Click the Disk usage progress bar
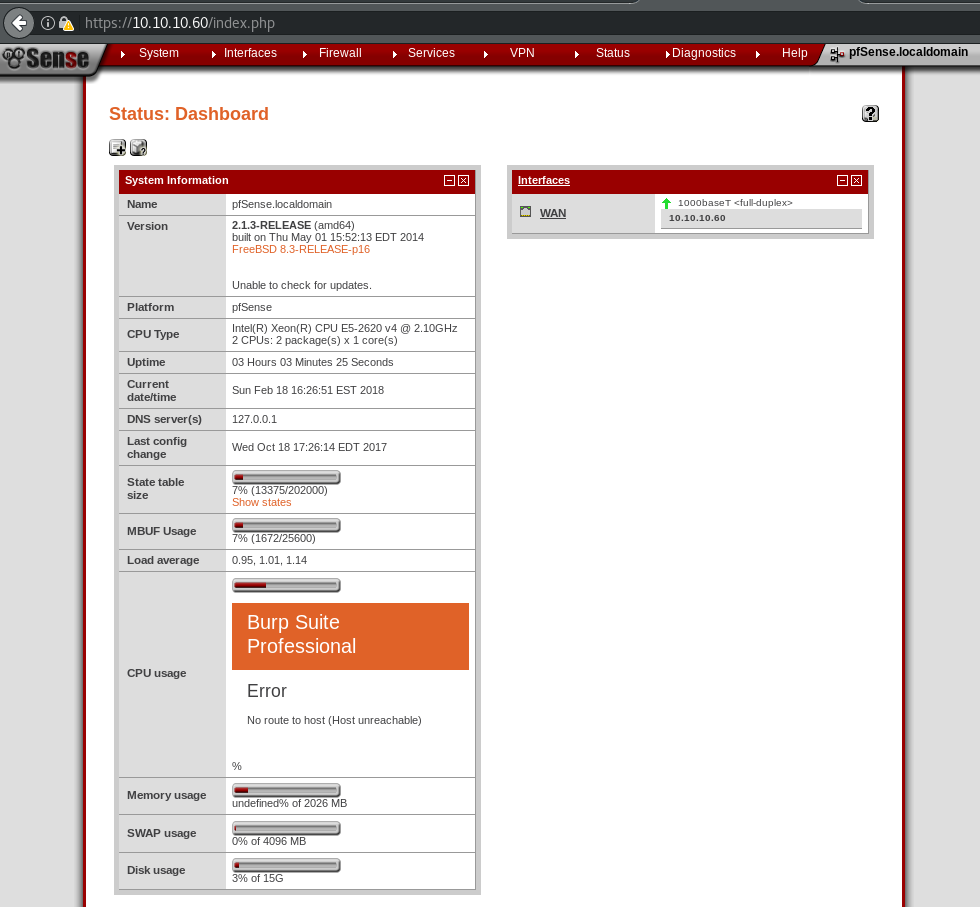Viewport: 980px width, 907px height. (x=286, y=866)
